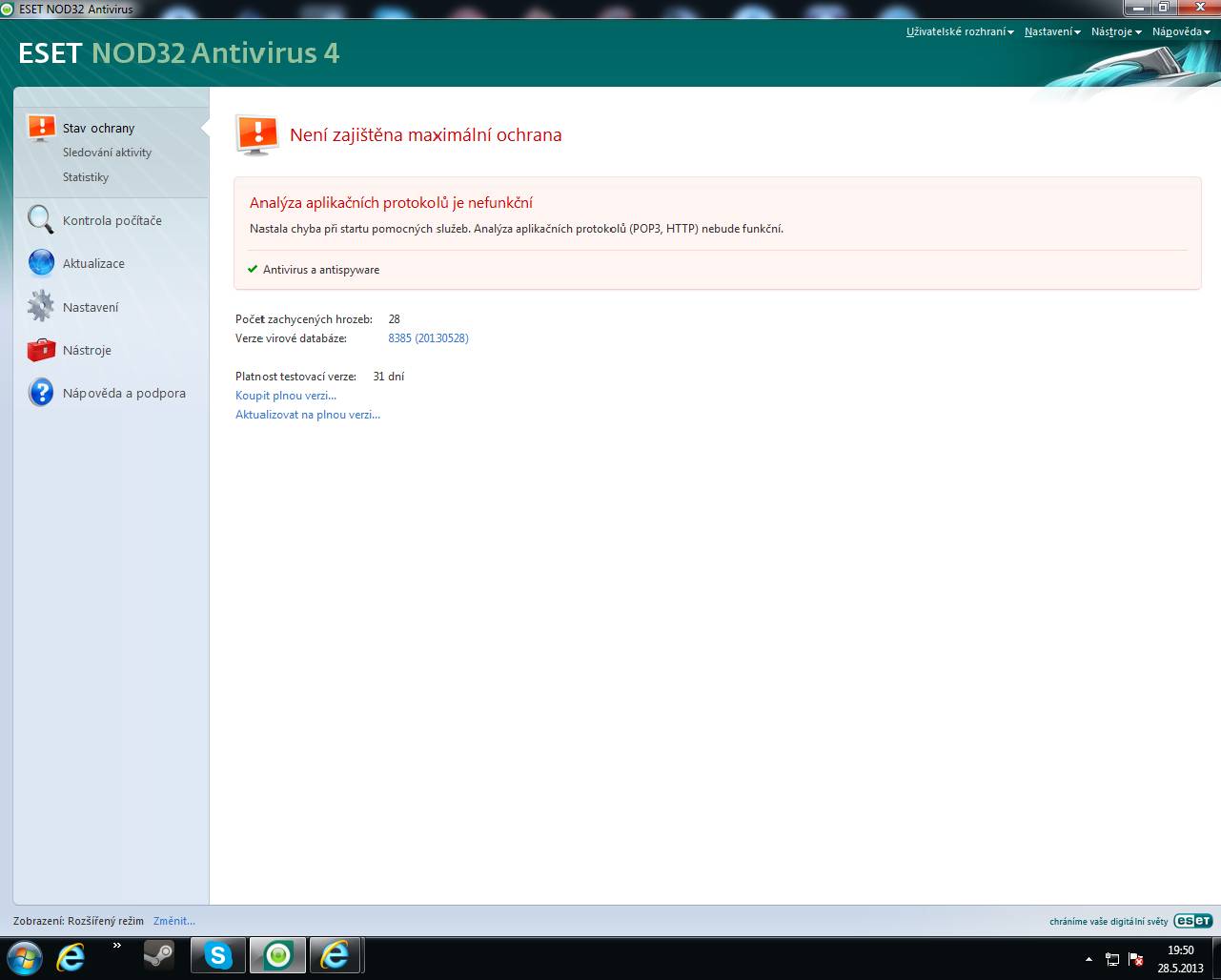This screenshot has height=980, width=1221.
Task: Select the ESET NOD32 taskbar button
Action: (277, 955)
